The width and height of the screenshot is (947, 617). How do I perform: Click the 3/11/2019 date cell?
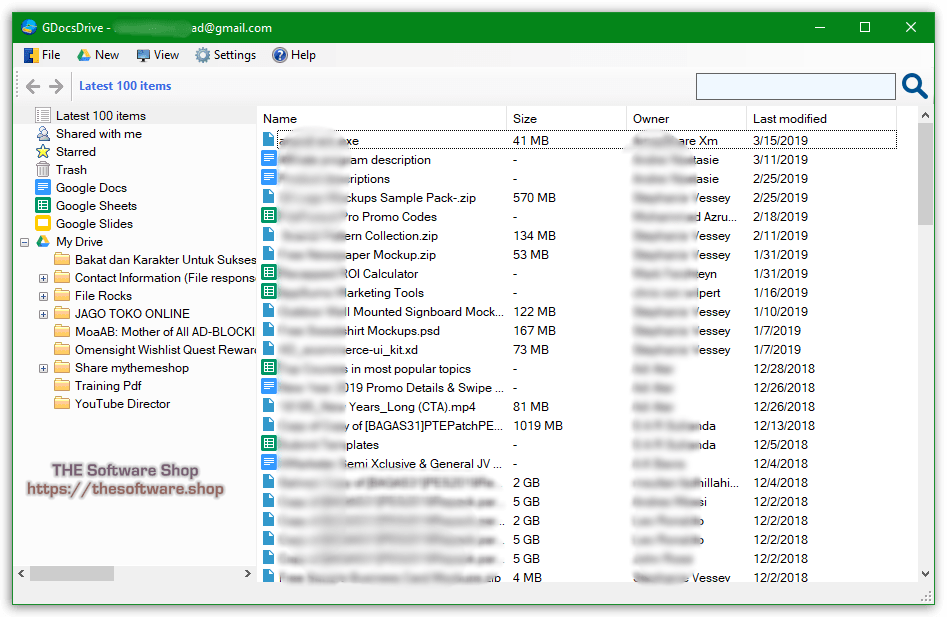780,159
